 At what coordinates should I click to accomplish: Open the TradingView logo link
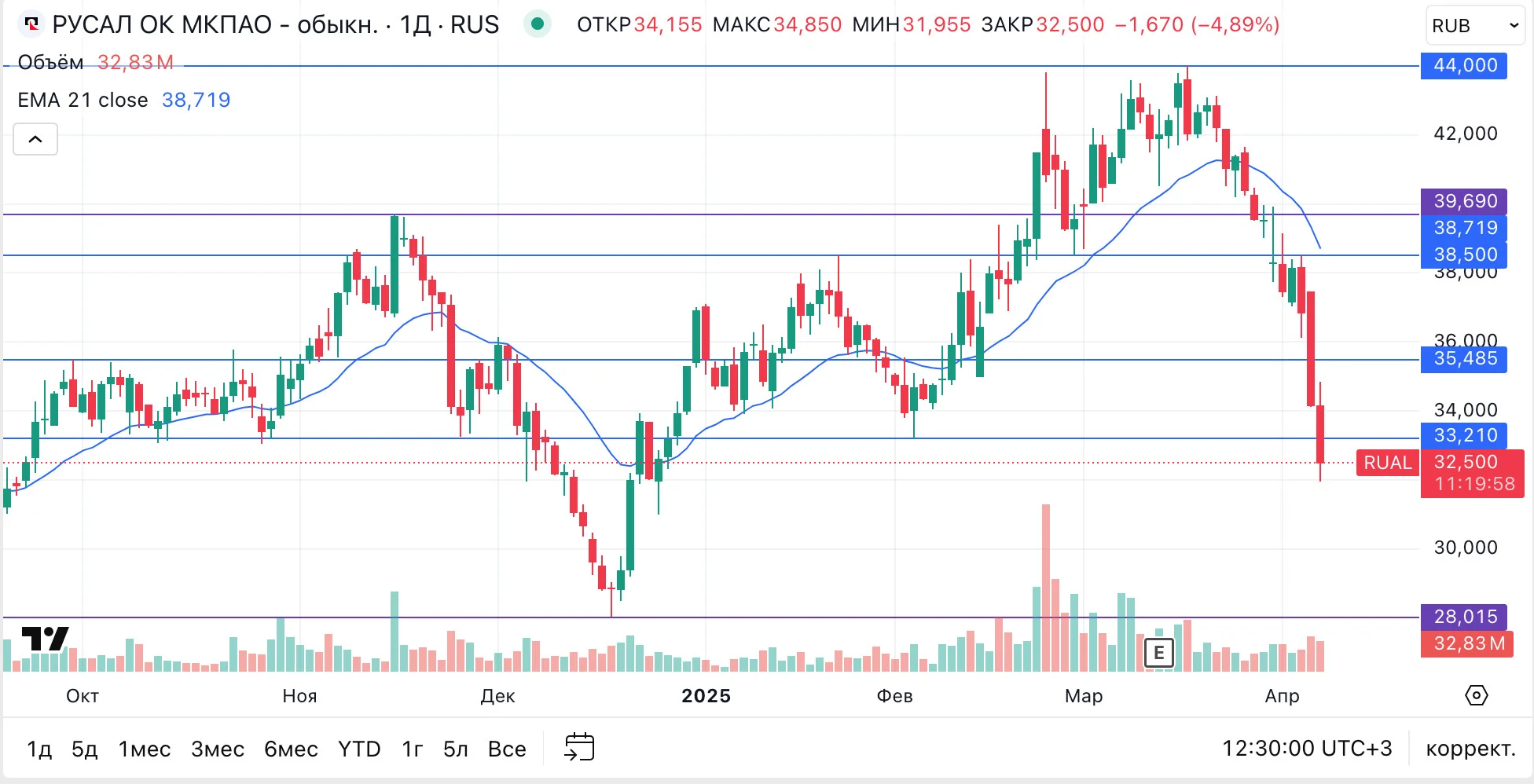pos(45,639)
